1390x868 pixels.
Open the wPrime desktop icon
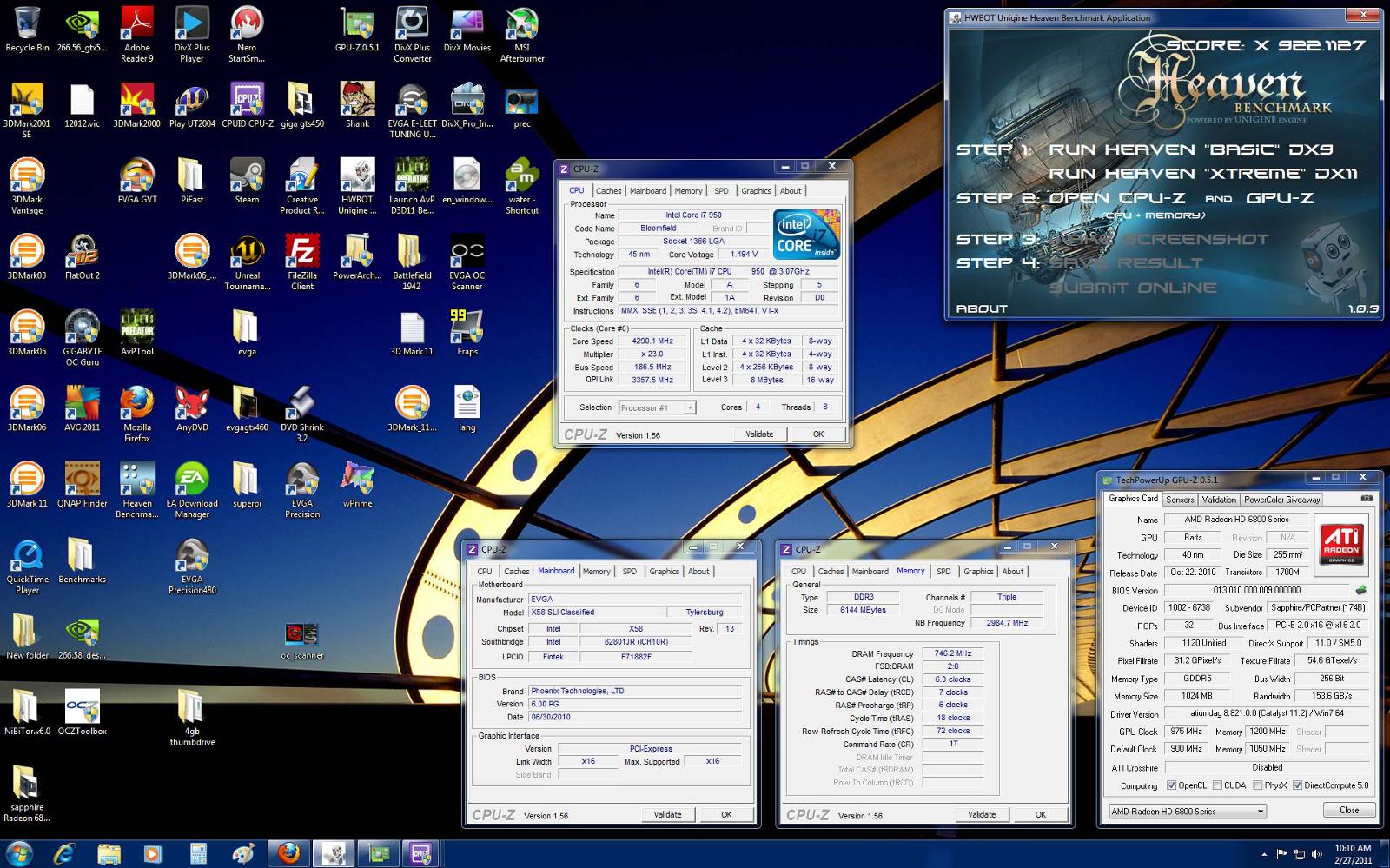[357, 486]
